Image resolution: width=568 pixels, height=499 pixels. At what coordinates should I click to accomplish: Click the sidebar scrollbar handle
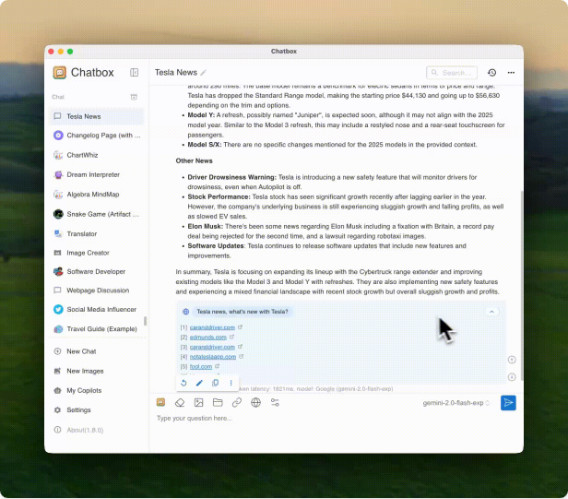145,321
